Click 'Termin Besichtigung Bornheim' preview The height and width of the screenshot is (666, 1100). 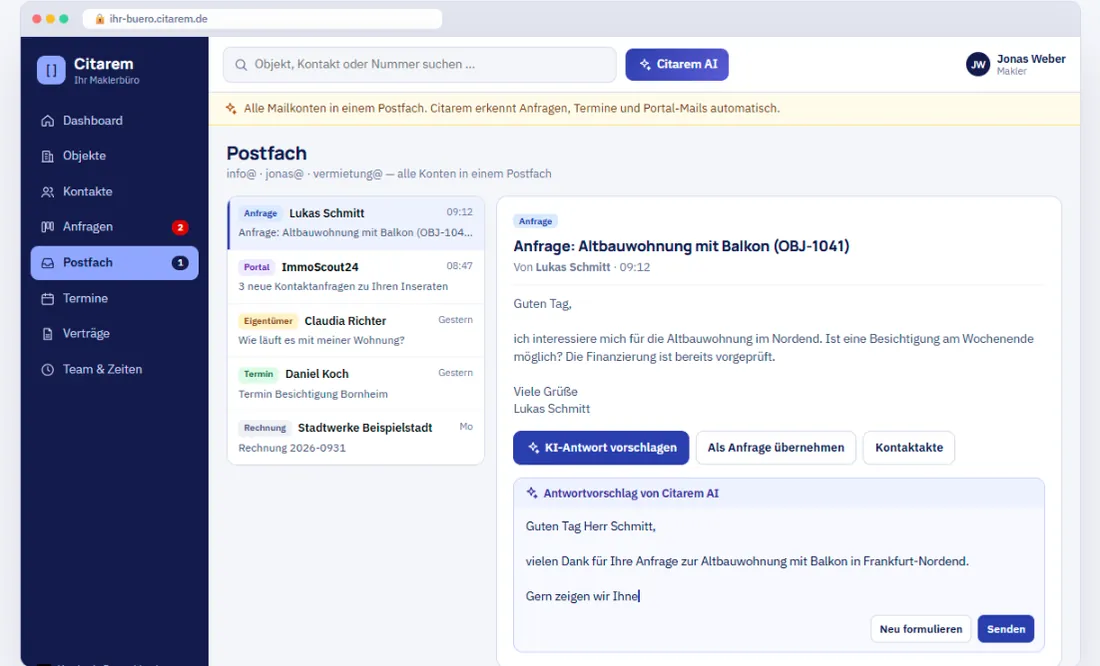point(313,394)
